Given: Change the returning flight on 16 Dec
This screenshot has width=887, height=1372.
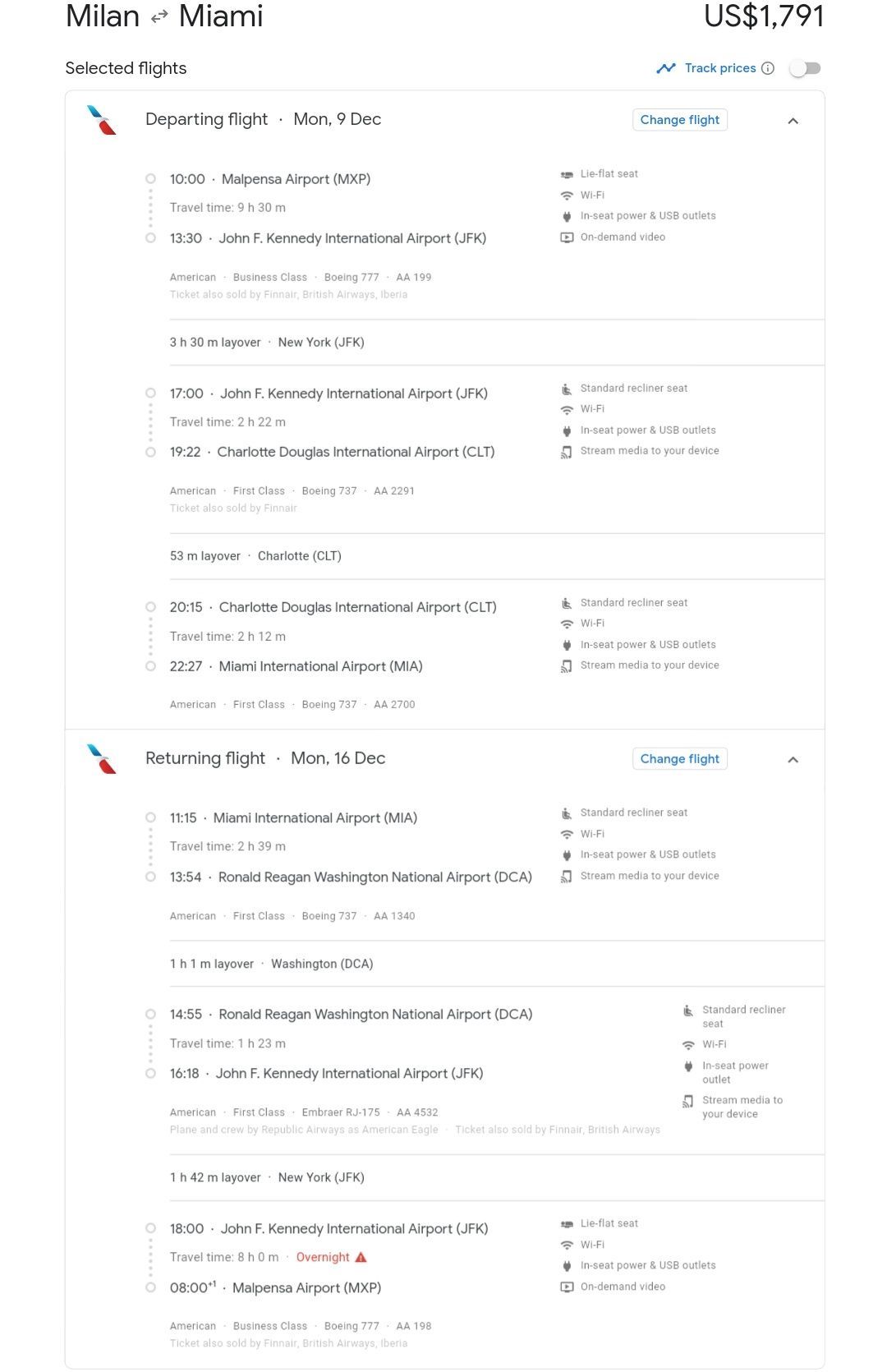Looking at the screenshot, I should pos(680,759).
